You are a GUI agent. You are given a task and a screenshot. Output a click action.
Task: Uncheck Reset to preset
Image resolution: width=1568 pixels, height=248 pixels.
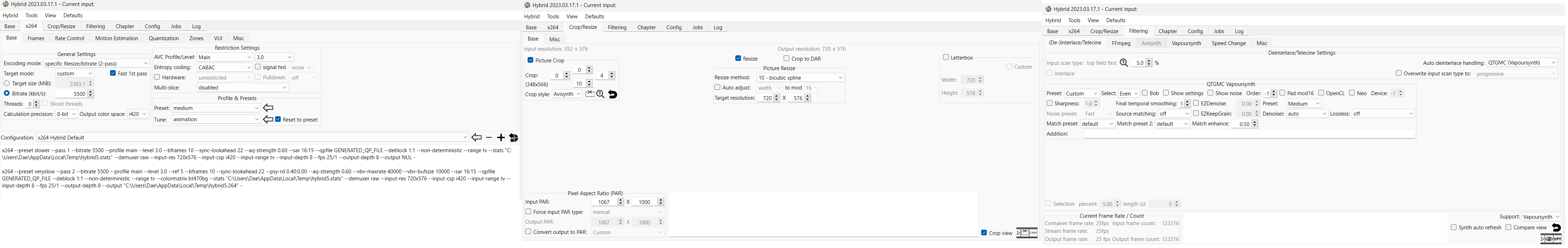(278, 120)
